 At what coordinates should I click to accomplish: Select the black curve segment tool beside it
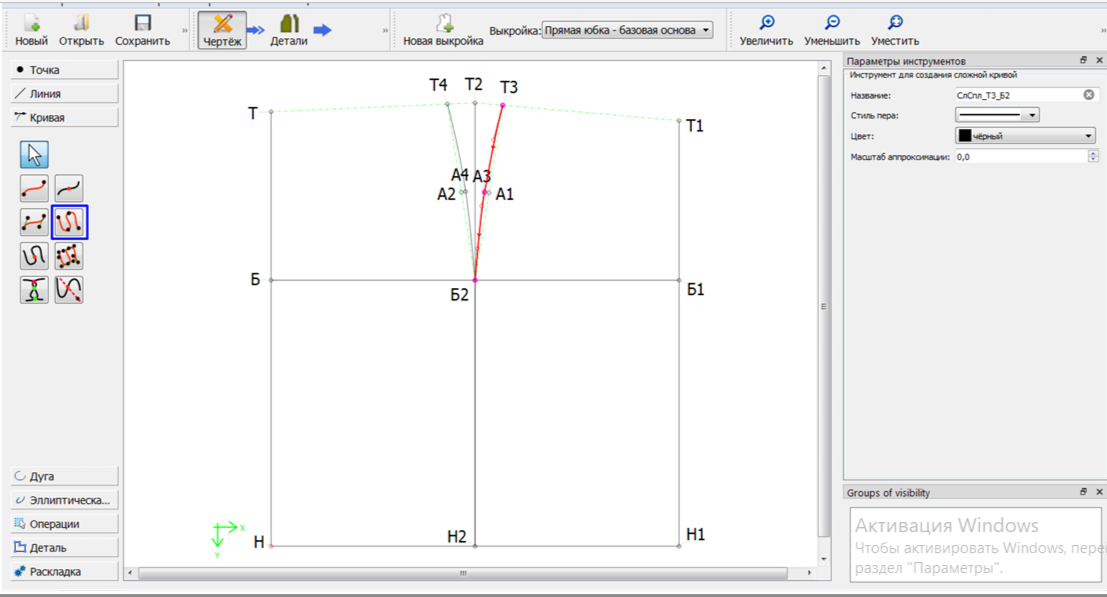(68, 188)
